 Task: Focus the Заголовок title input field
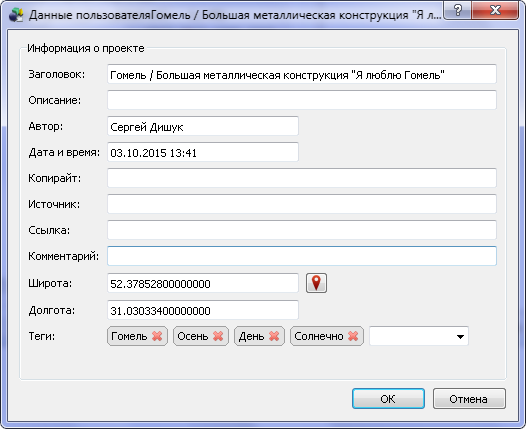(302, 74)
